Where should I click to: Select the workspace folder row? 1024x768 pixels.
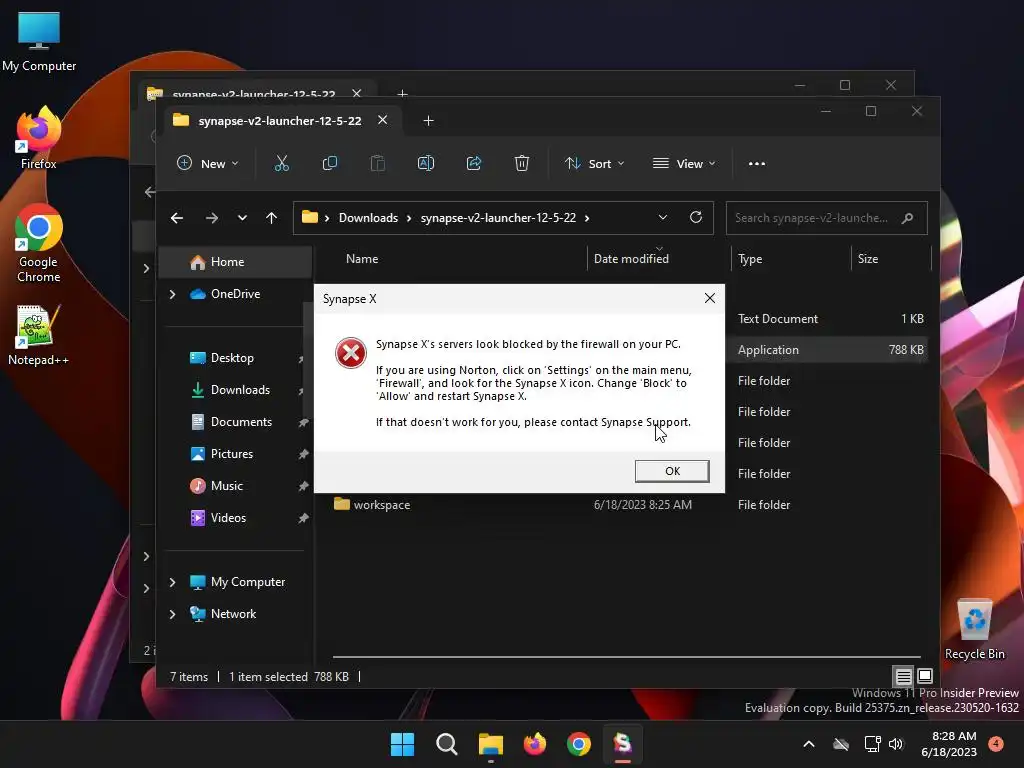630,505
